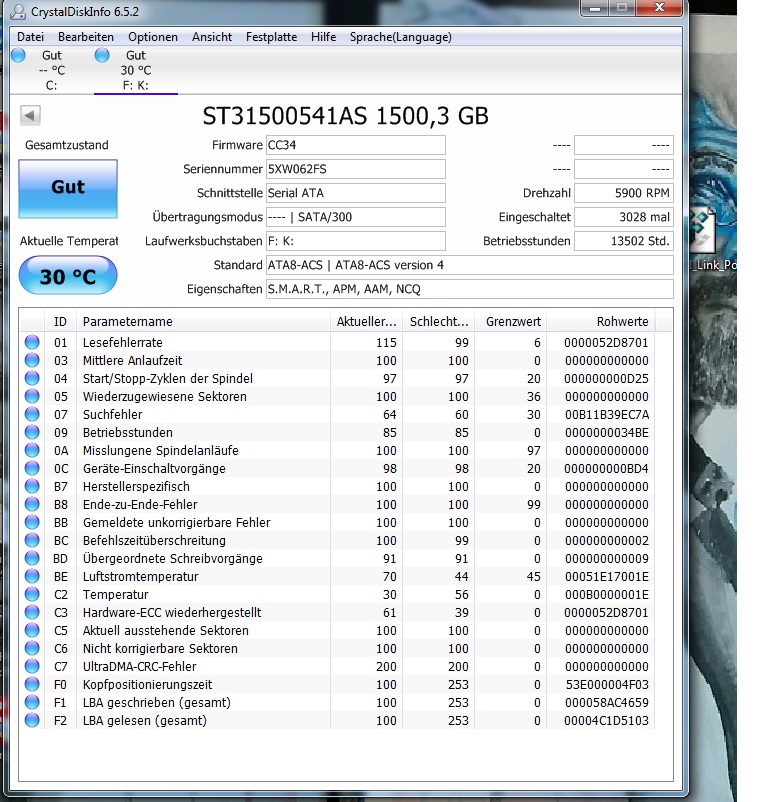This screenshot has width=768, height=802.
Task: Open the Datei menu
Action: [x=30, y=37]
